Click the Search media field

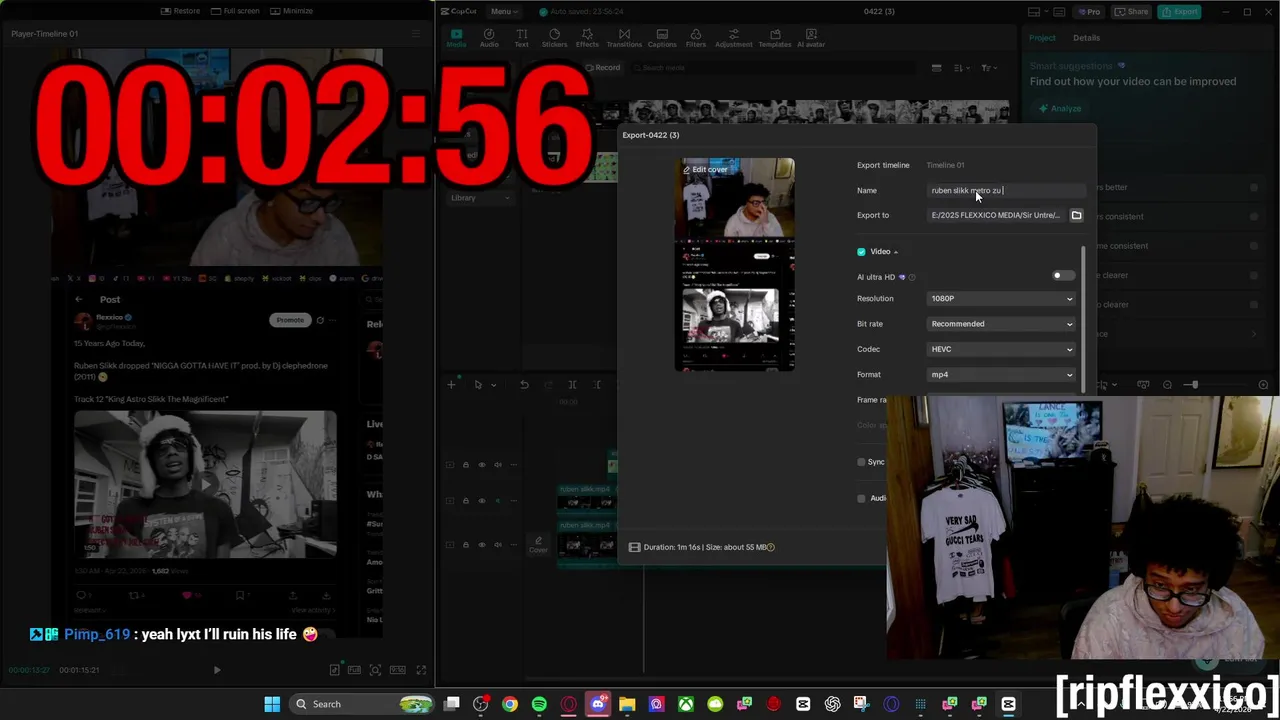click(775, 67)
